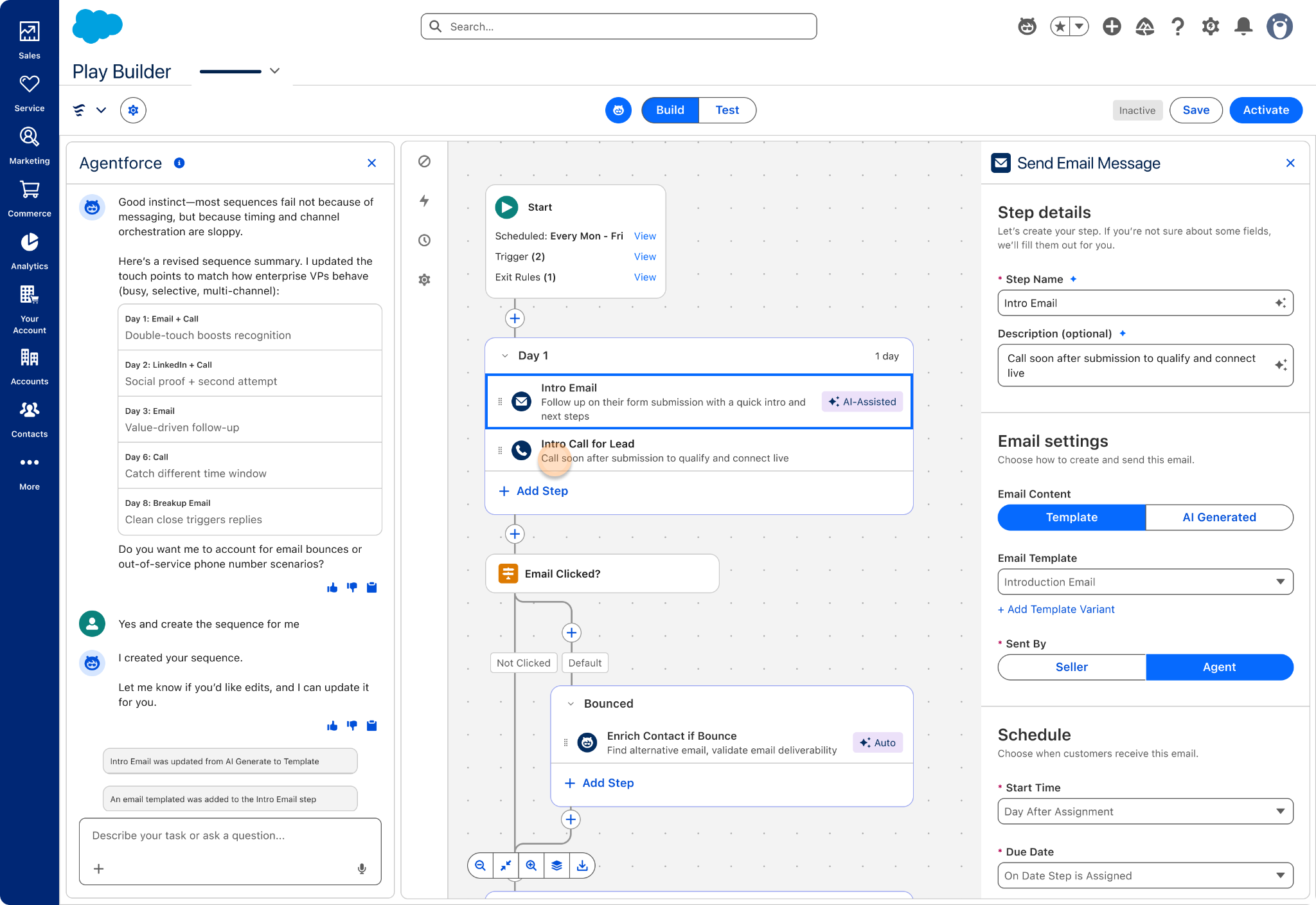Viewport: 1316px width, 905px height.
Task: Go to Marketing in the sidebar
Action: tap(30, 146)
